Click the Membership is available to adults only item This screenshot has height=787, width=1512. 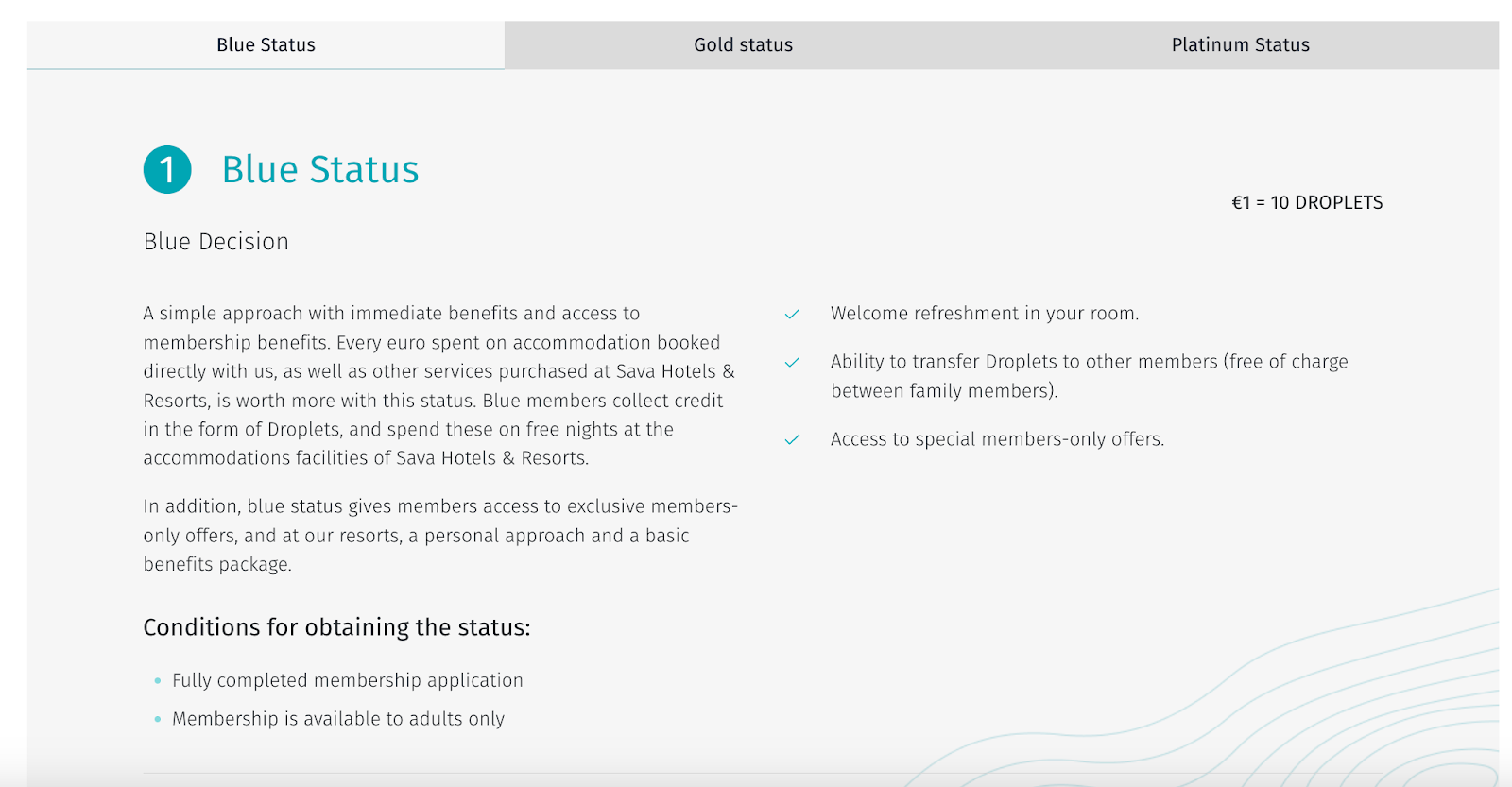pos(338,719)
